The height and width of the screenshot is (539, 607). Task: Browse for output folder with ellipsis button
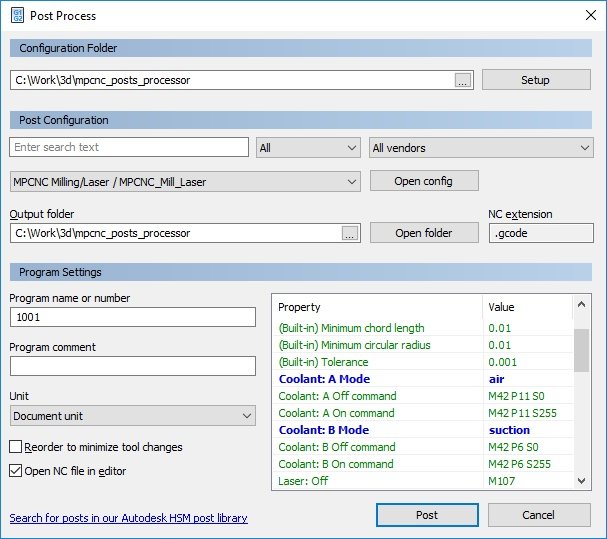point(349,233)
